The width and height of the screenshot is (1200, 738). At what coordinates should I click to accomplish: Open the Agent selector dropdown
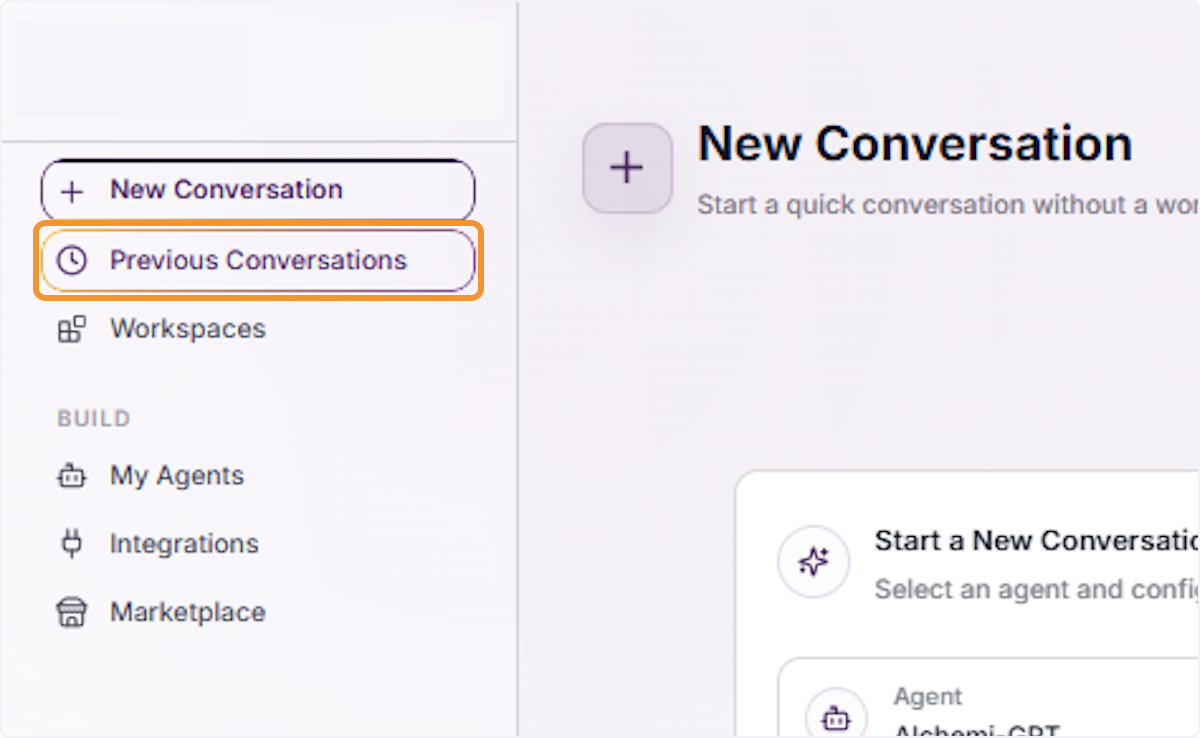988,698
